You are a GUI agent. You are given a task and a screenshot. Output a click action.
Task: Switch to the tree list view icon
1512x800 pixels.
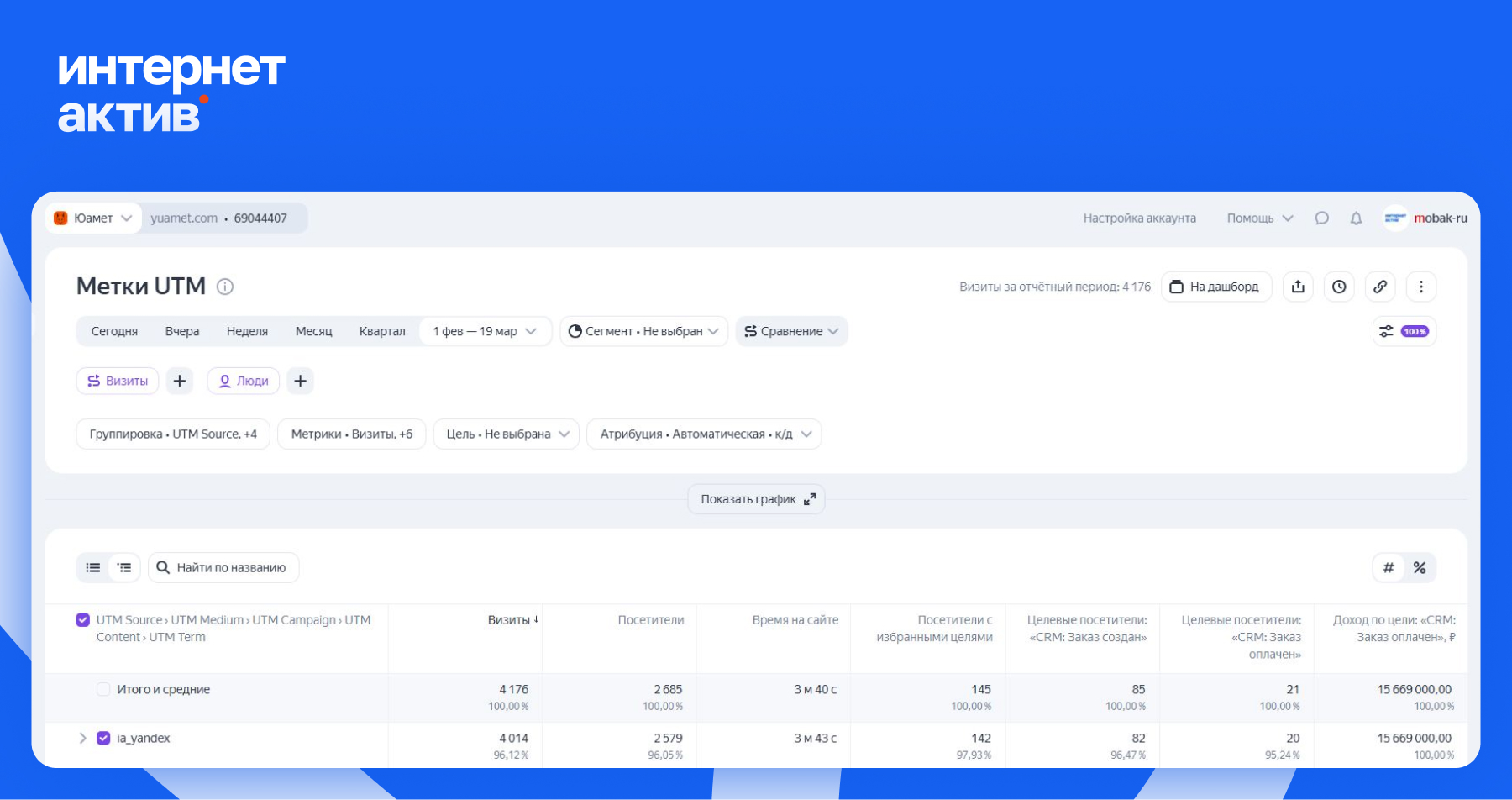(x=124, y=568)
